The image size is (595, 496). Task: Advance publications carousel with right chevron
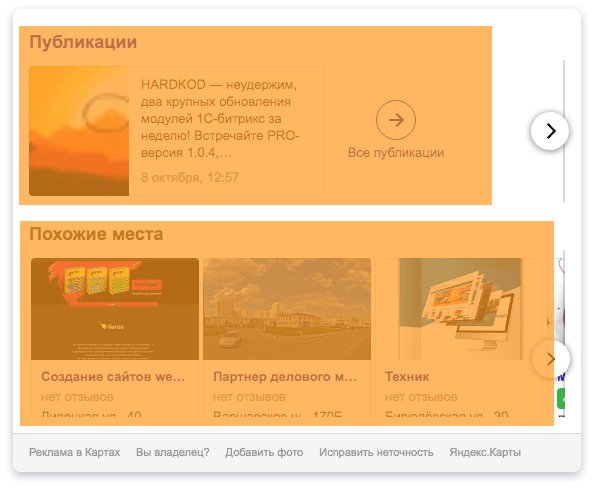tap(550, 131)
